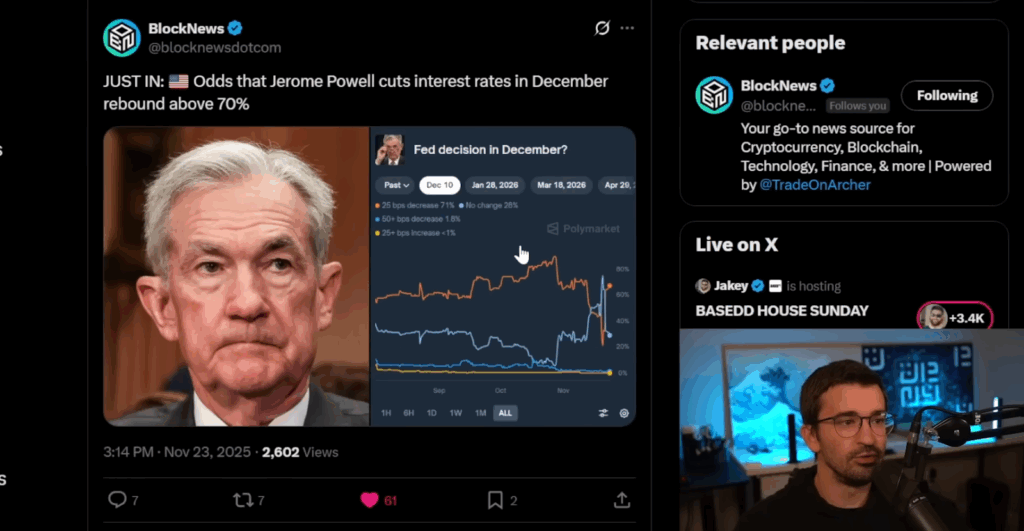This screenshot has height=531, width=1024.
Task: Open the Polymarket chart image
Action: point(503,276)
